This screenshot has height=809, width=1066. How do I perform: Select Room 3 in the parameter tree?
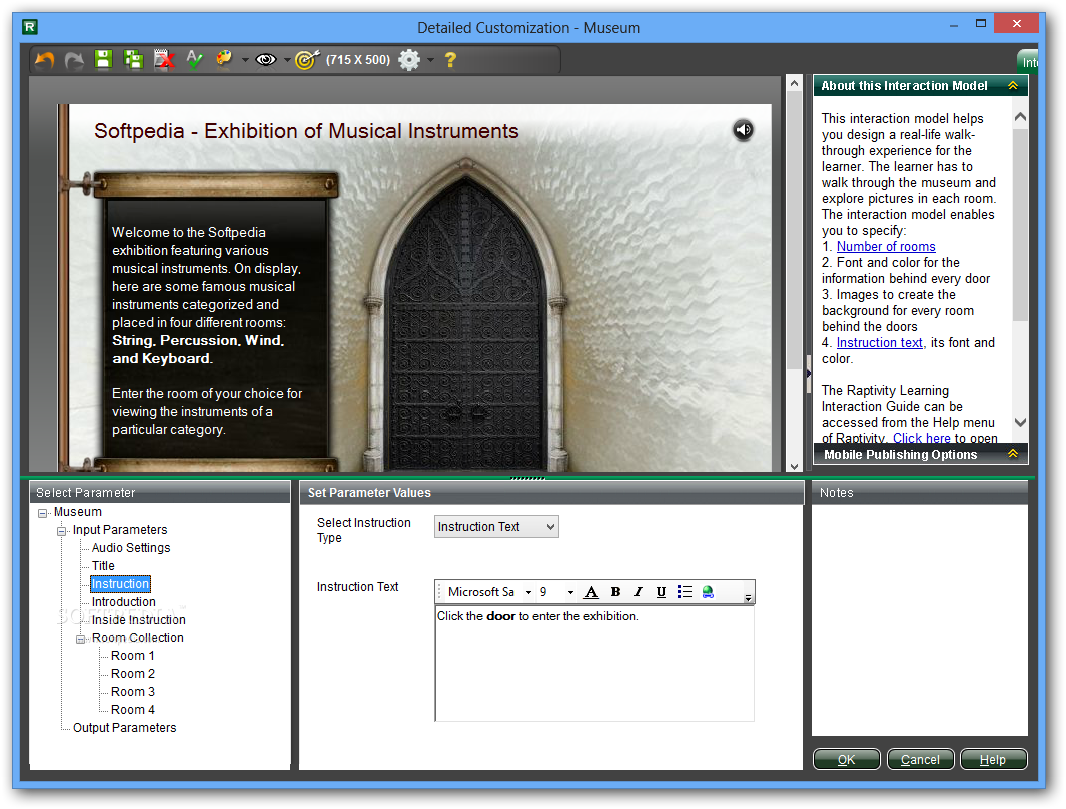click(x=132, y=692)
